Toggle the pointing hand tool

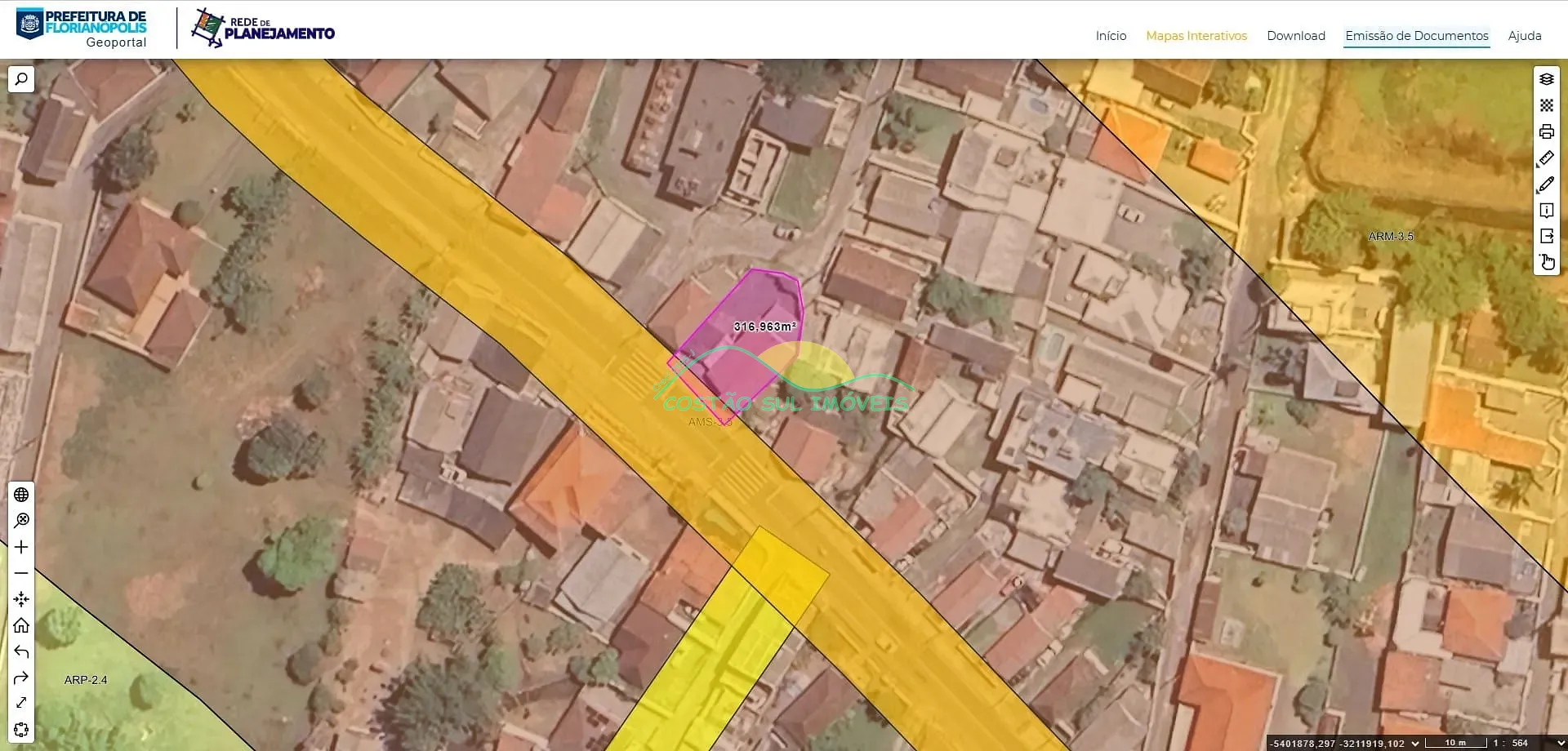[x=1546, y=262]
